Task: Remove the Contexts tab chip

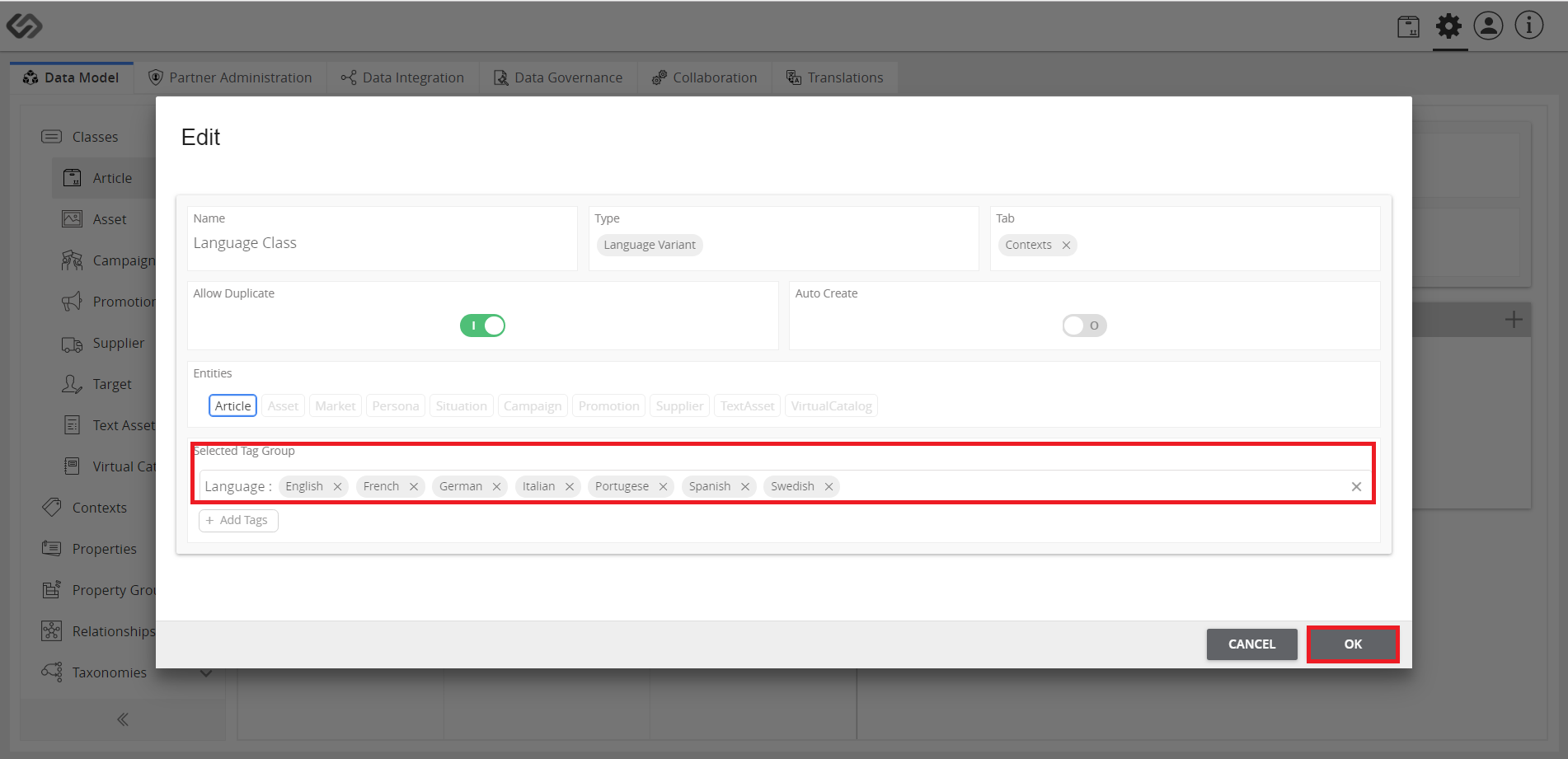Action: point(1066,245)
